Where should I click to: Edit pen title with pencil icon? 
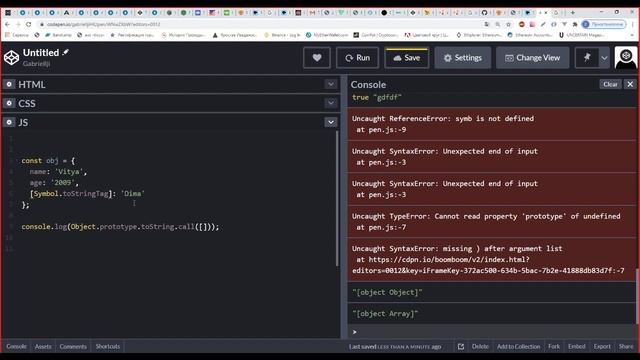pos(66,52)
